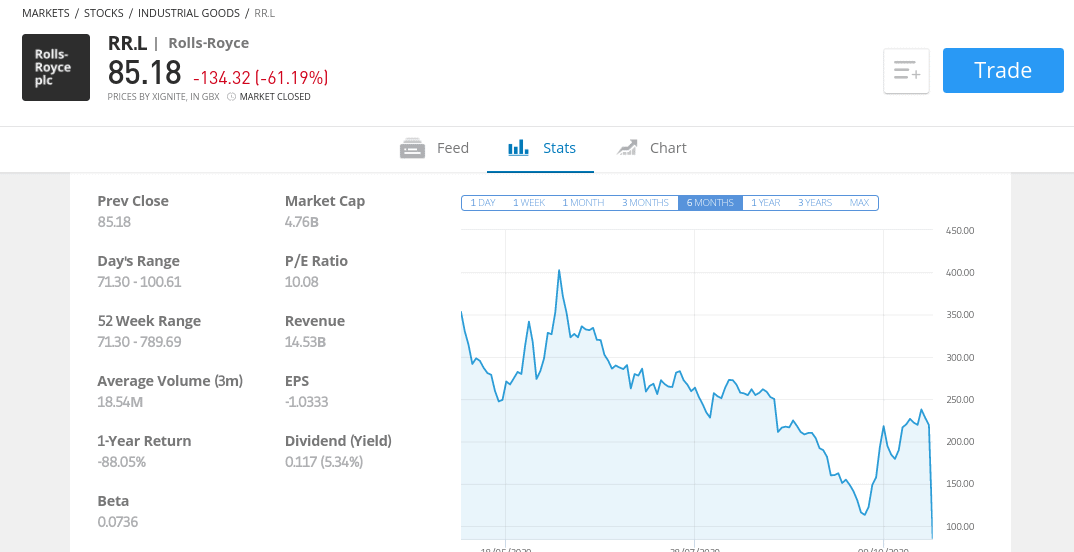The width and height of the screenshot is (1074, 552).
Task: Set chart range to 3 MONTHS
Action: (645, 203)
